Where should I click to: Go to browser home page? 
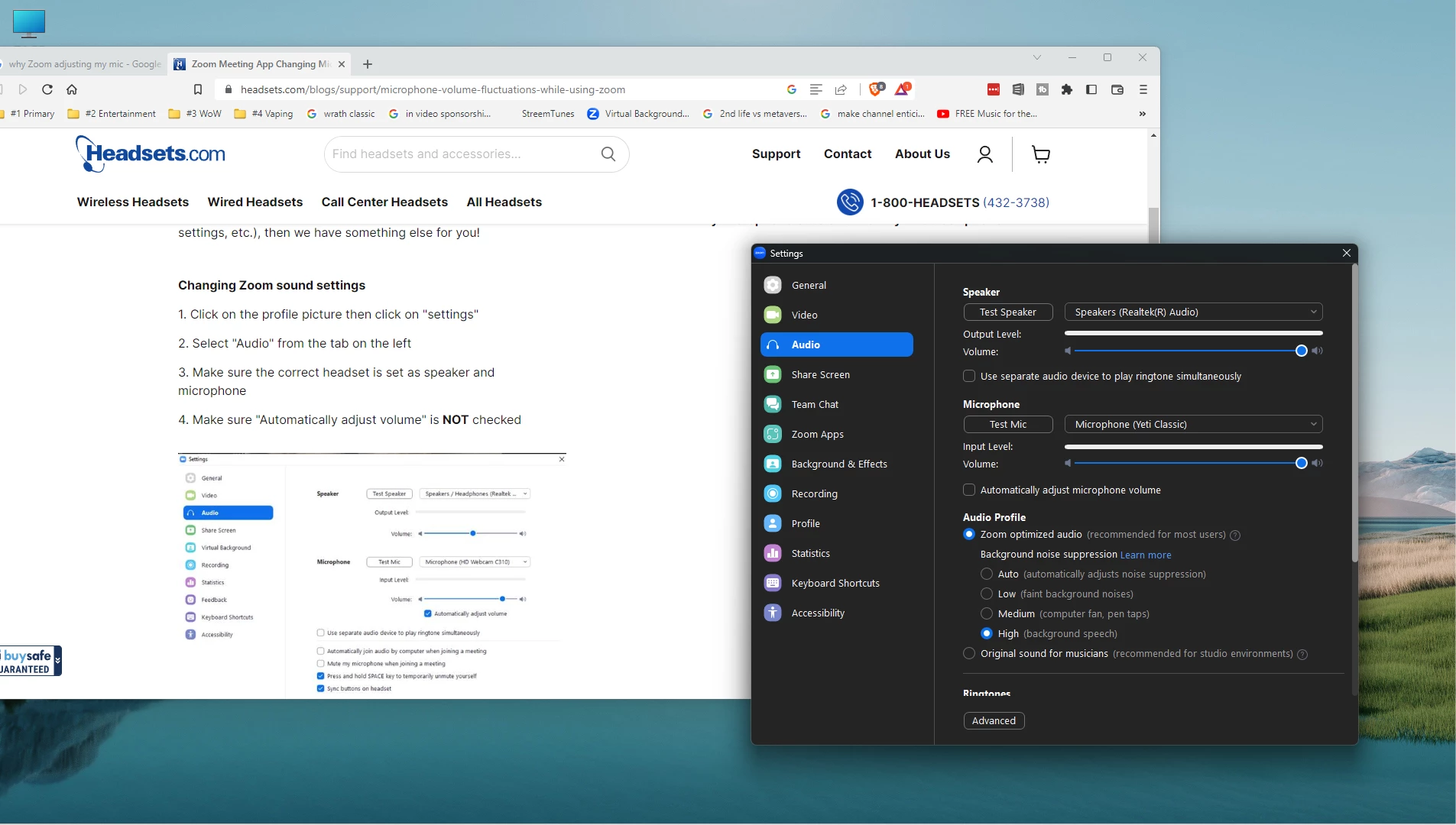point(72,89)
